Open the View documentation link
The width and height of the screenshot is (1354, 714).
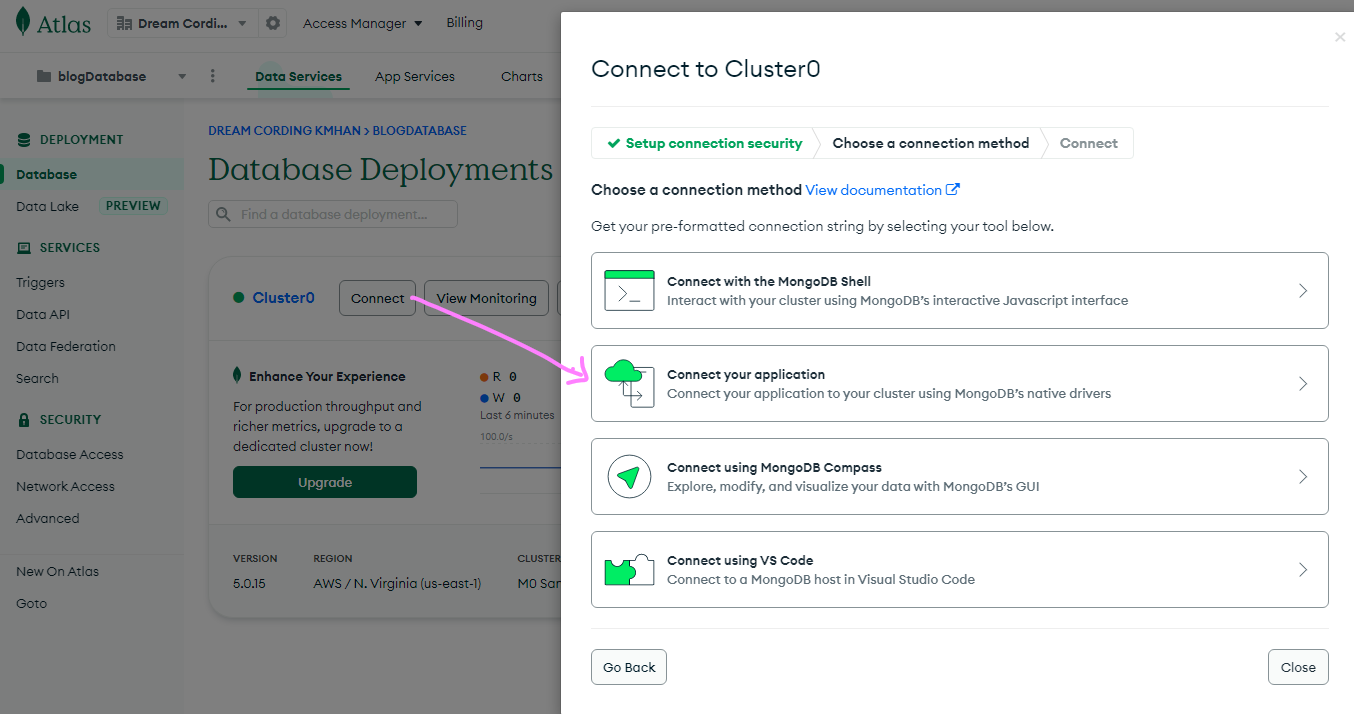[874, 190]
